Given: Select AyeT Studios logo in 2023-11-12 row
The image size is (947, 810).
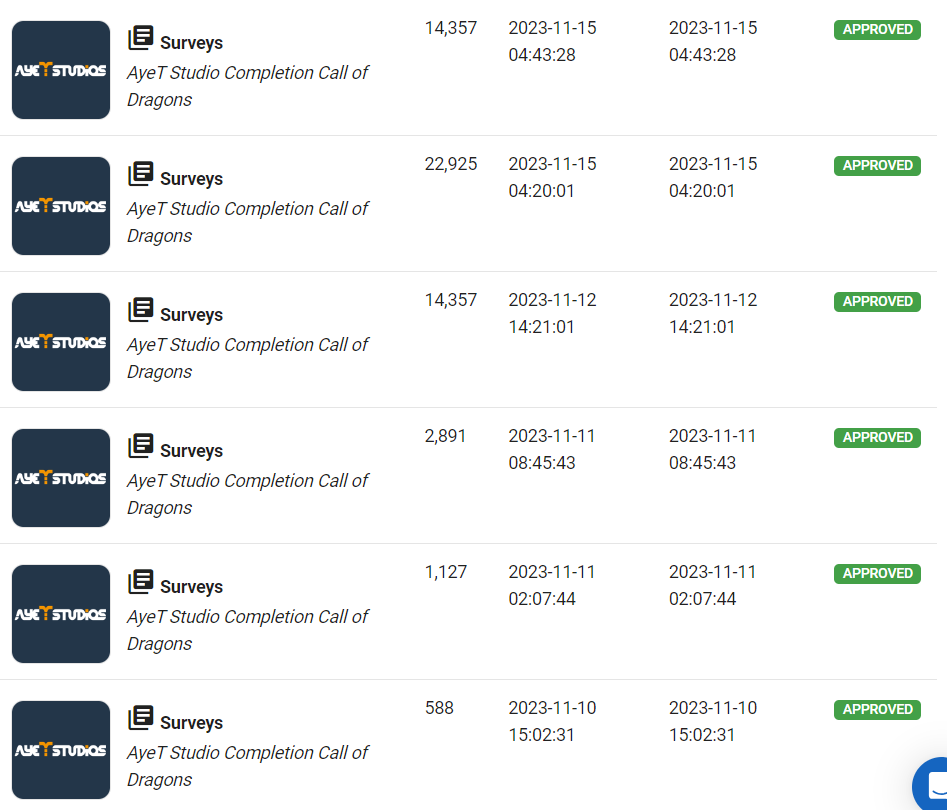Looking at the screenshot, I should coord(61,342).
